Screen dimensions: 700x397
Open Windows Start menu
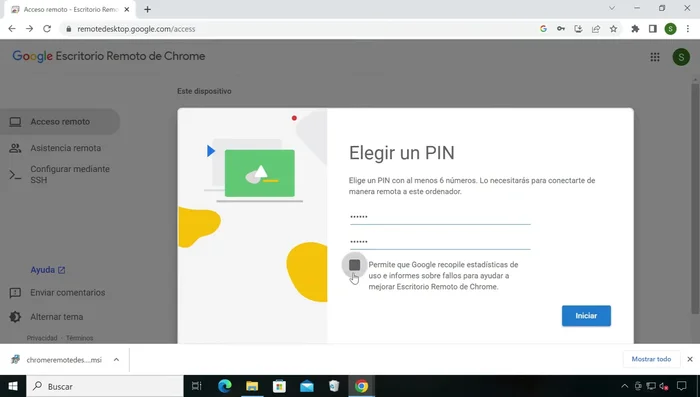(x=13, y=386)
